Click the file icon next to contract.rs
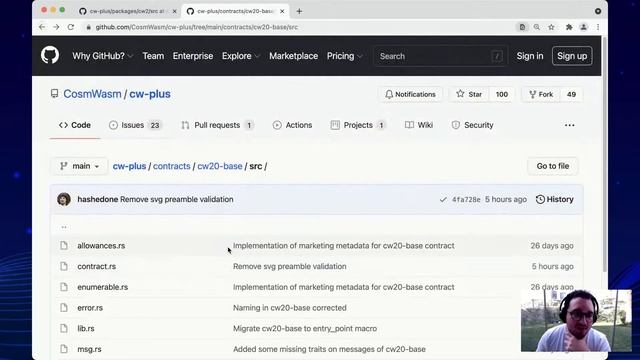 click(64, 266)
